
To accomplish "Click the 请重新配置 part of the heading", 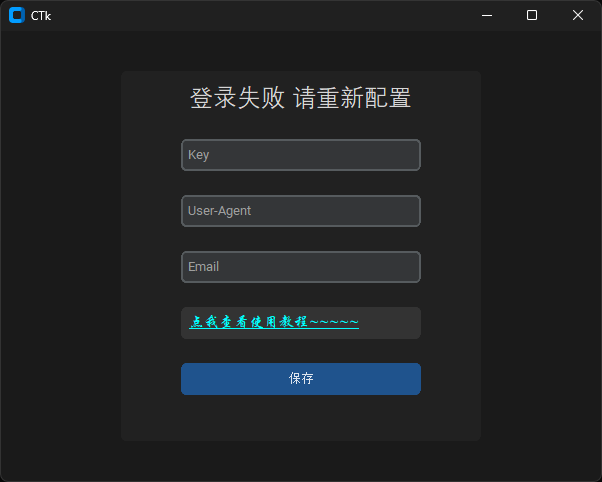I will pyautogui.click(x=353, y=98).
